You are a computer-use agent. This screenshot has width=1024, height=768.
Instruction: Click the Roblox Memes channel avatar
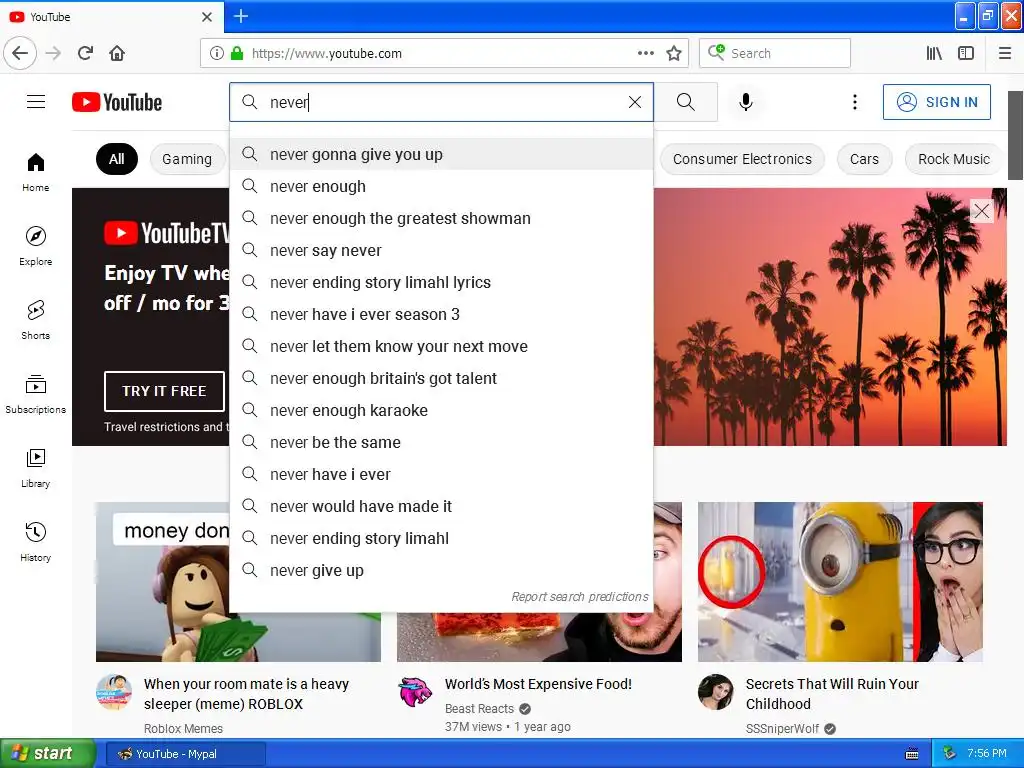tap(114, 692)
